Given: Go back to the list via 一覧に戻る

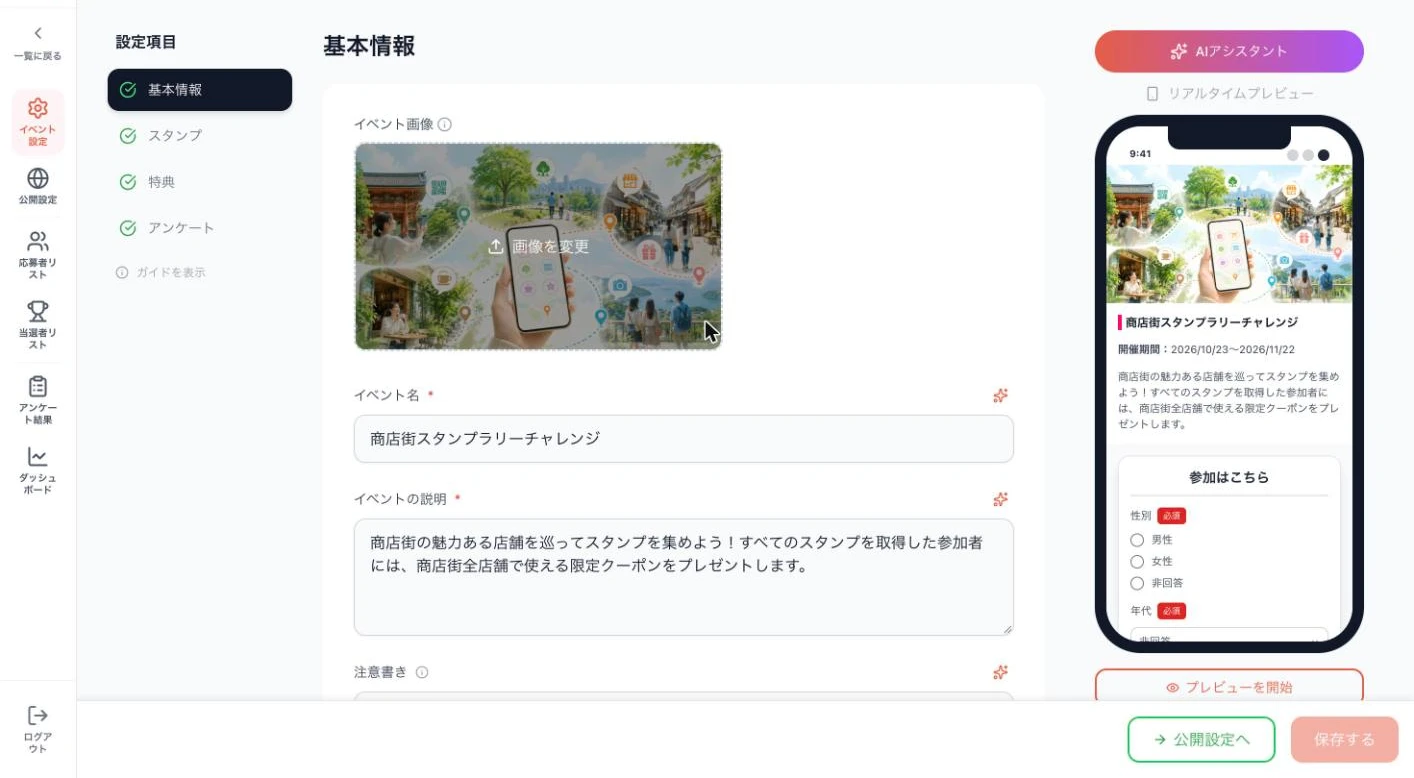Looking at the screenshot, I should (x=37, y=44).
